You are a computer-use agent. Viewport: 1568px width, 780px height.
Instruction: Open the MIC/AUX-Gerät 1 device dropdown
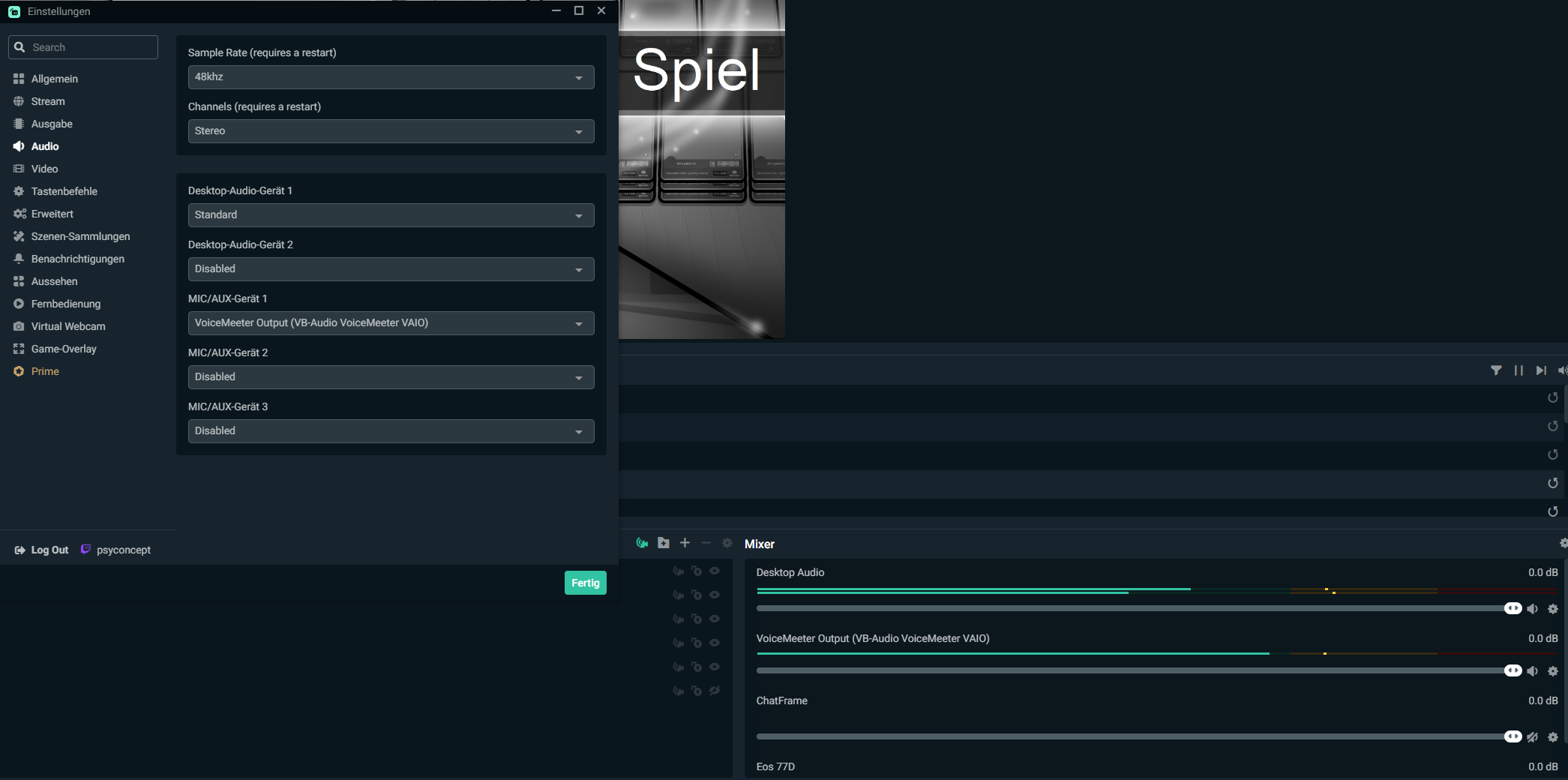coord(390,322)
